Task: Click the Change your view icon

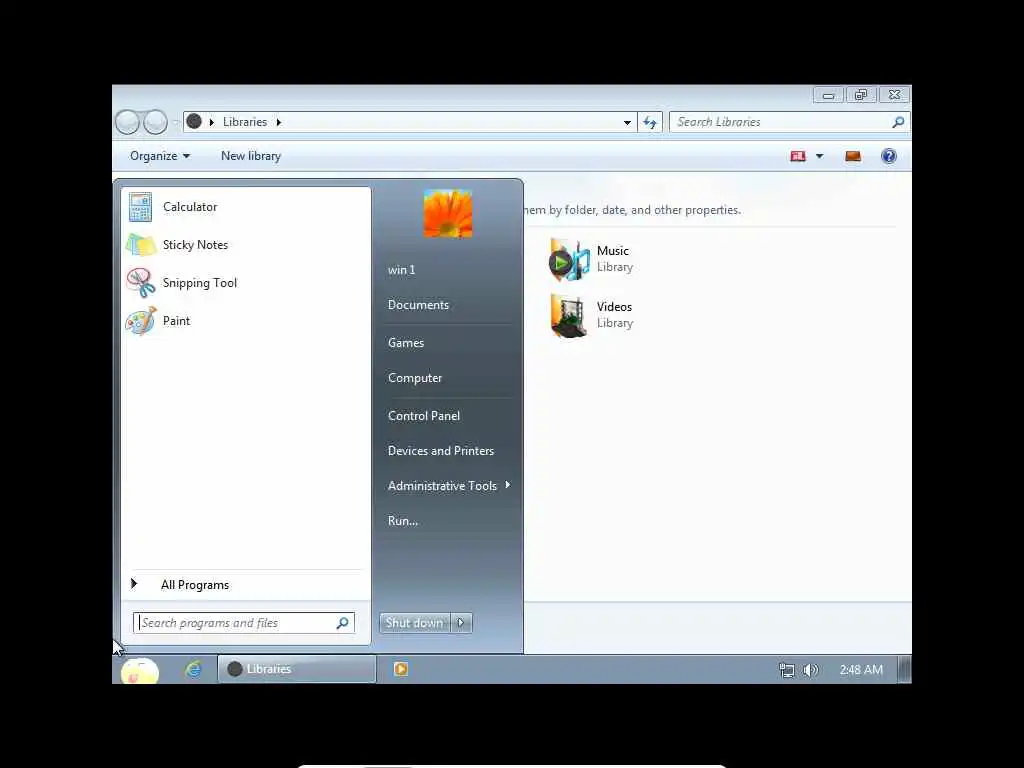Action: pos(798,156)
